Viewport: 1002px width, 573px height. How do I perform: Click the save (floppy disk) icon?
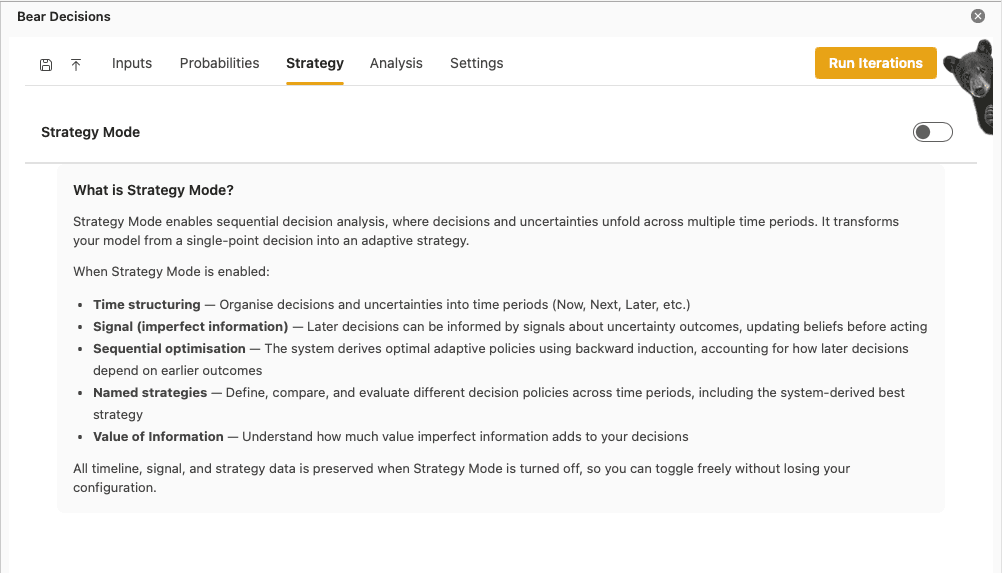coord(46,65)
